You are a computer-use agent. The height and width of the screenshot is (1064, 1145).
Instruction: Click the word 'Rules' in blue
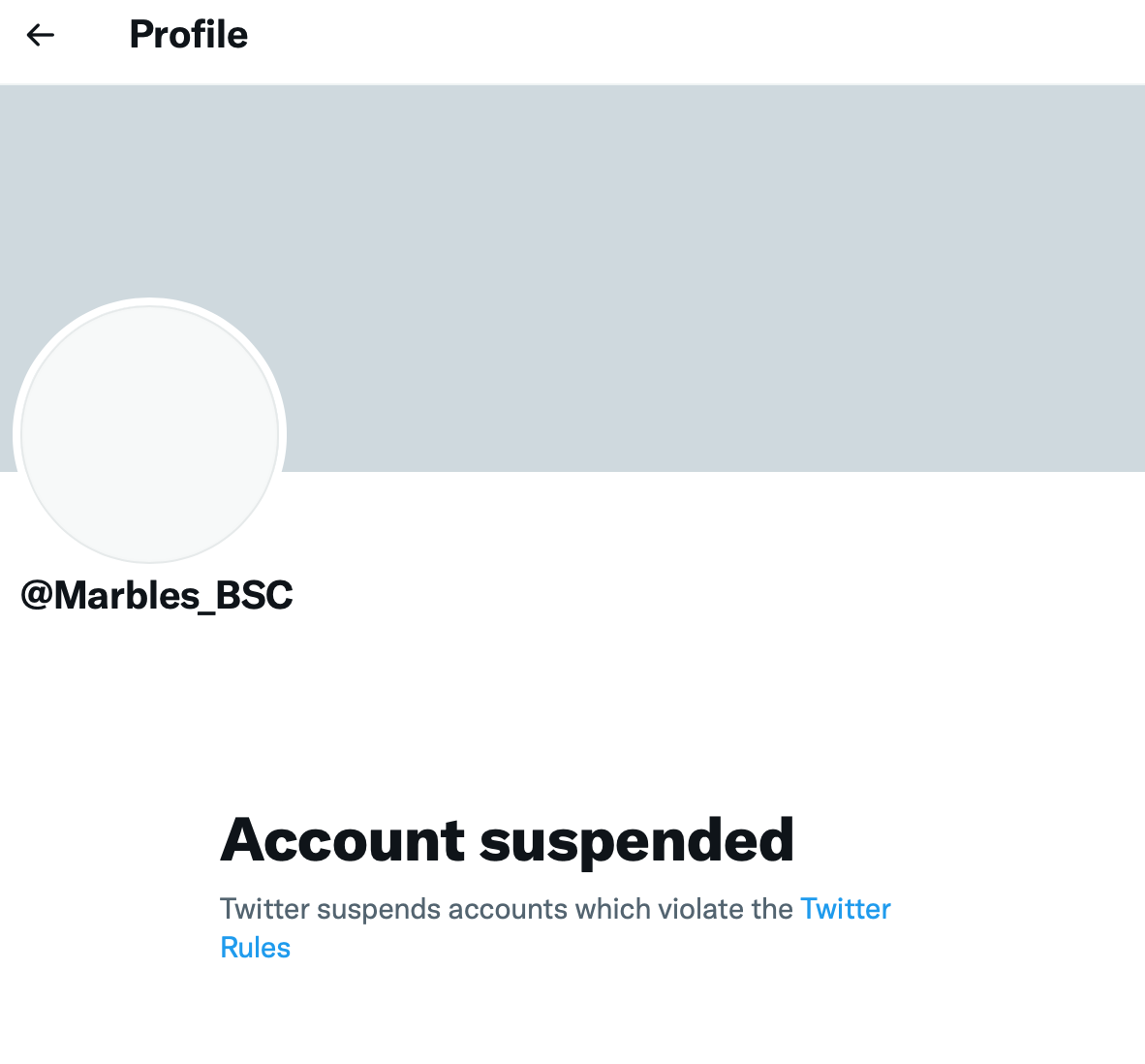[256, 948]
